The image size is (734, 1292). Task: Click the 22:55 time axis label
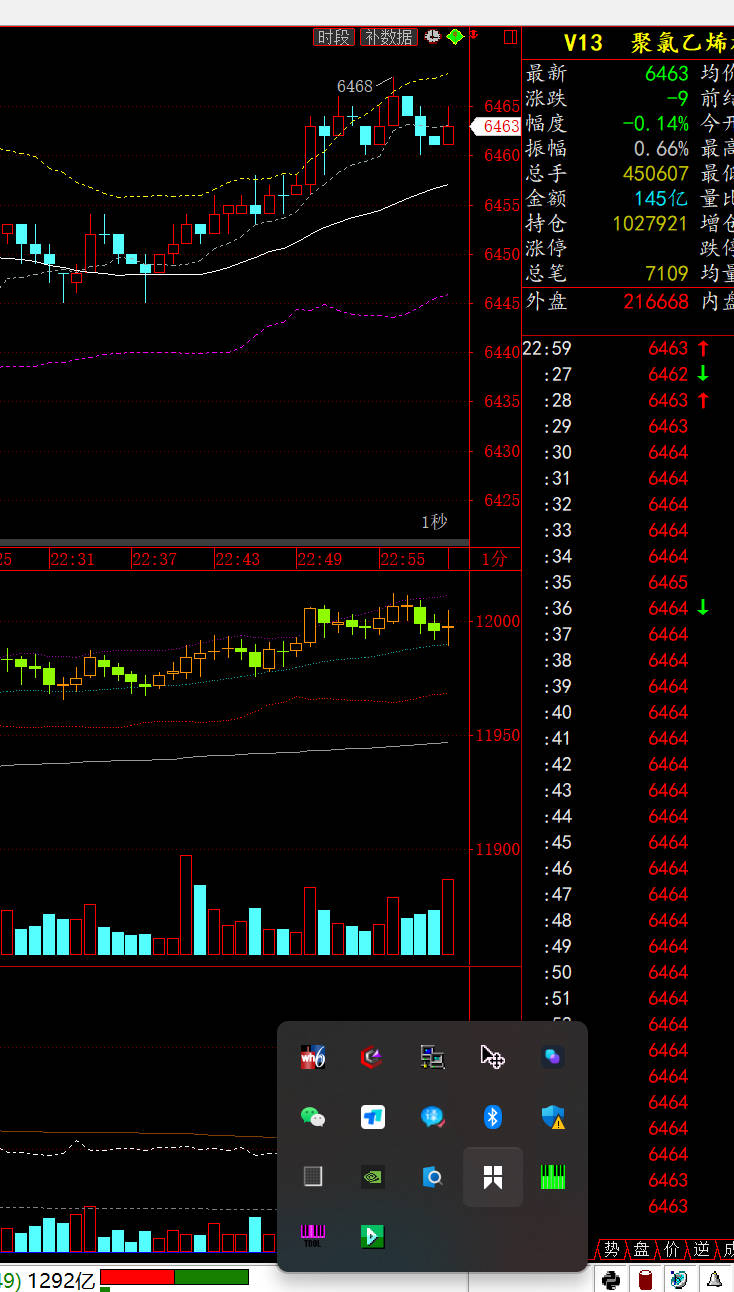[403, 559]
